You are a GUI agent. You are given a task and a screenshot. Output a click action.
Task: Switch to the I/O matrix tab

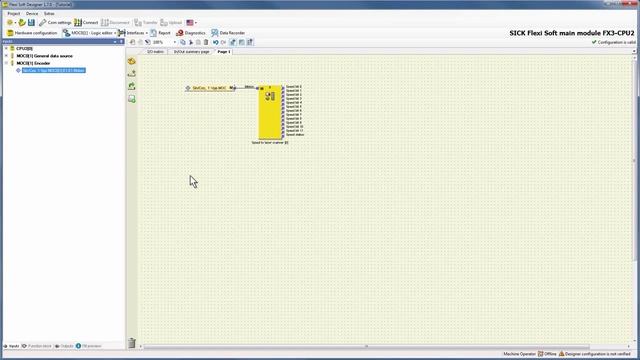coord(155,52)
